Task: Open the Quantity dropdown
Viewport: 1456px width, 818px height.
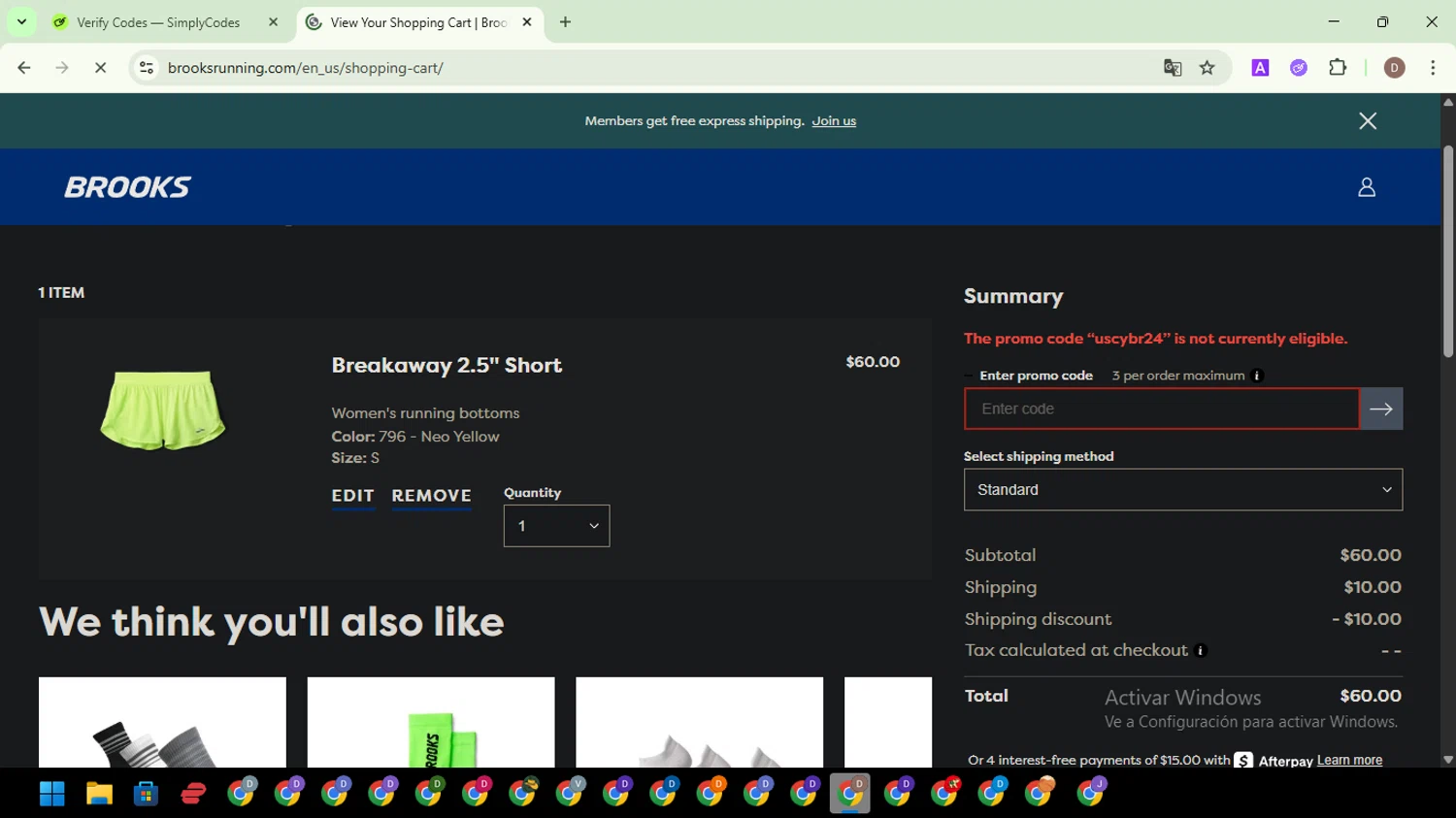Action: pos(556,526)
